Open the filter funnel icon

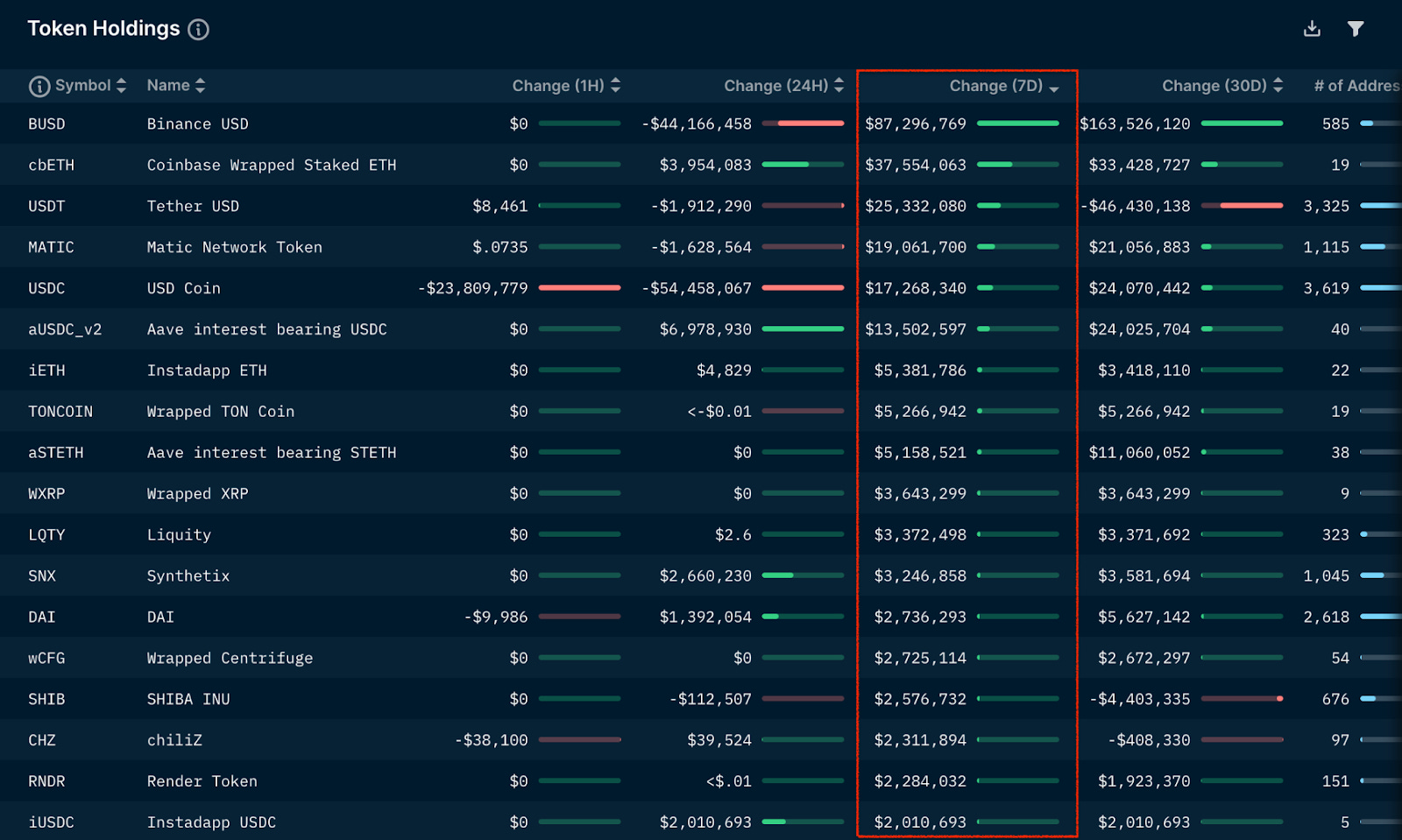(1356, 29)
